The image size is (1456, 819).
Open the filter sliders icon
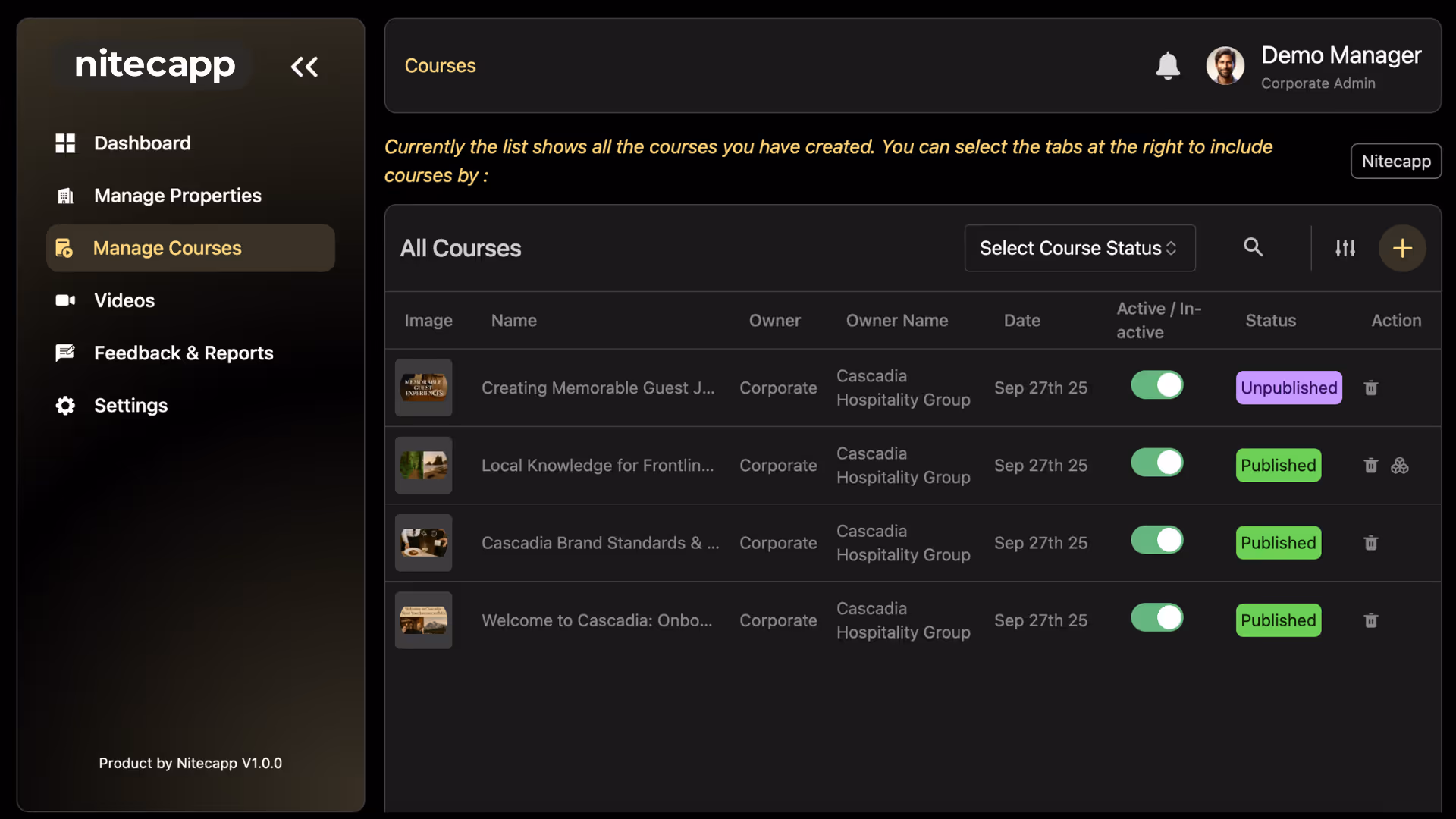[1345, 248]
